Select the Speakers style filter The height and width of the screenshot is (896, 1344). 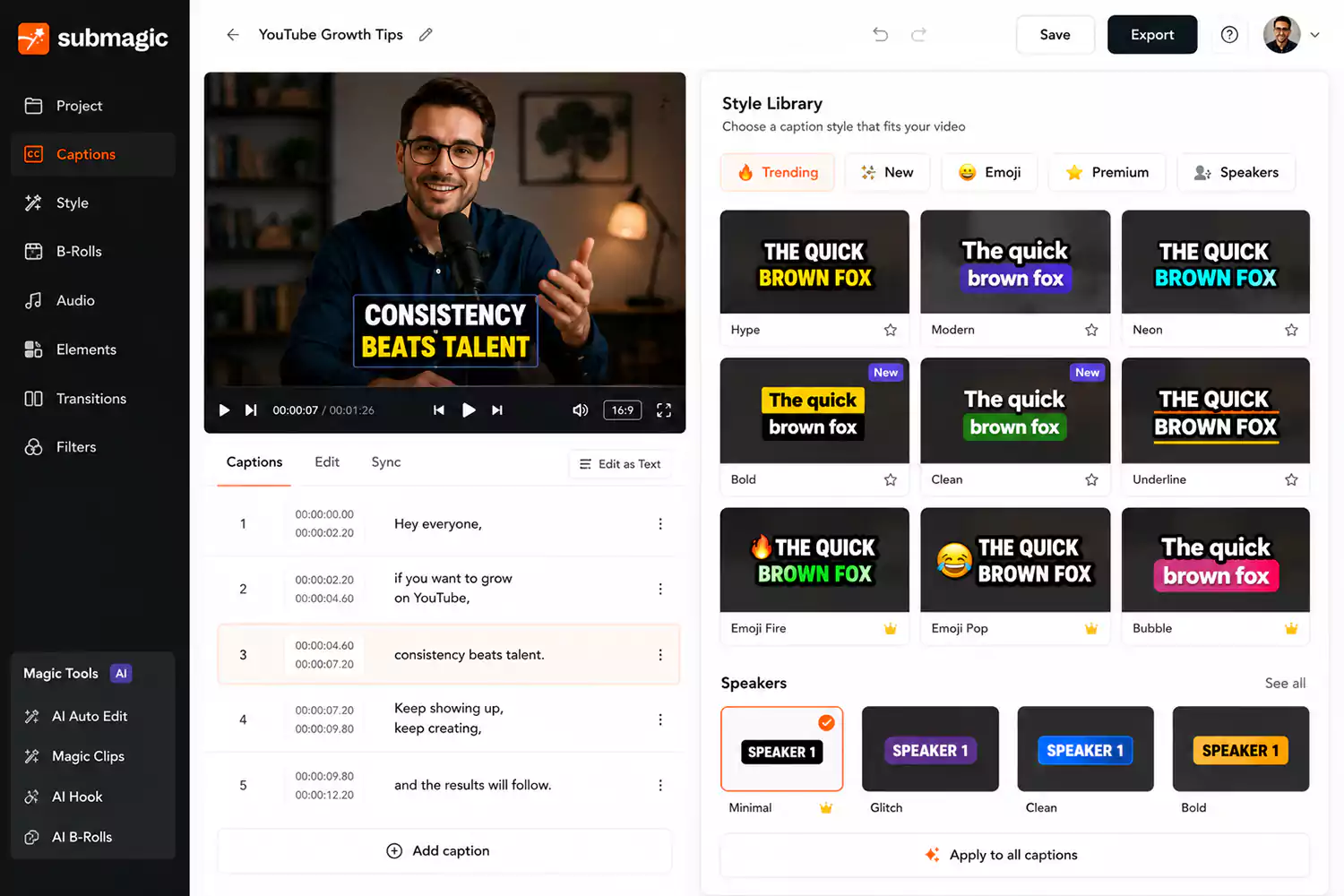tap(1236, 172)
